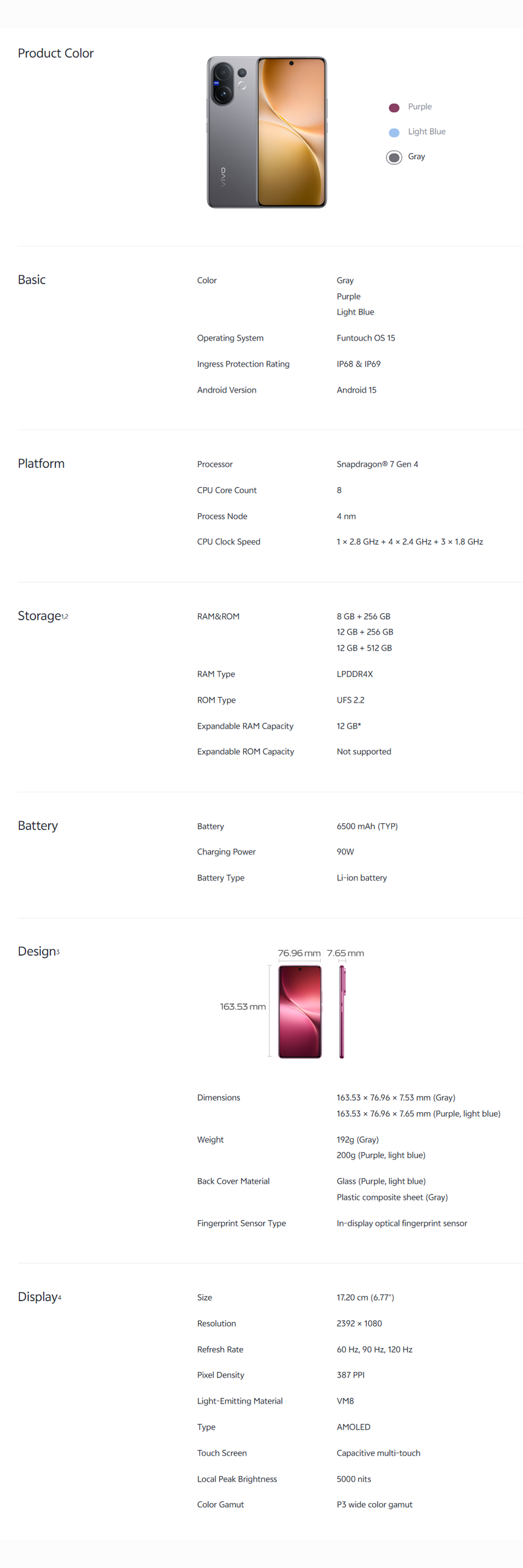Screen dimensions: 523x1568
Task: Click the "Purple" color option label
Action: point(419,107)
